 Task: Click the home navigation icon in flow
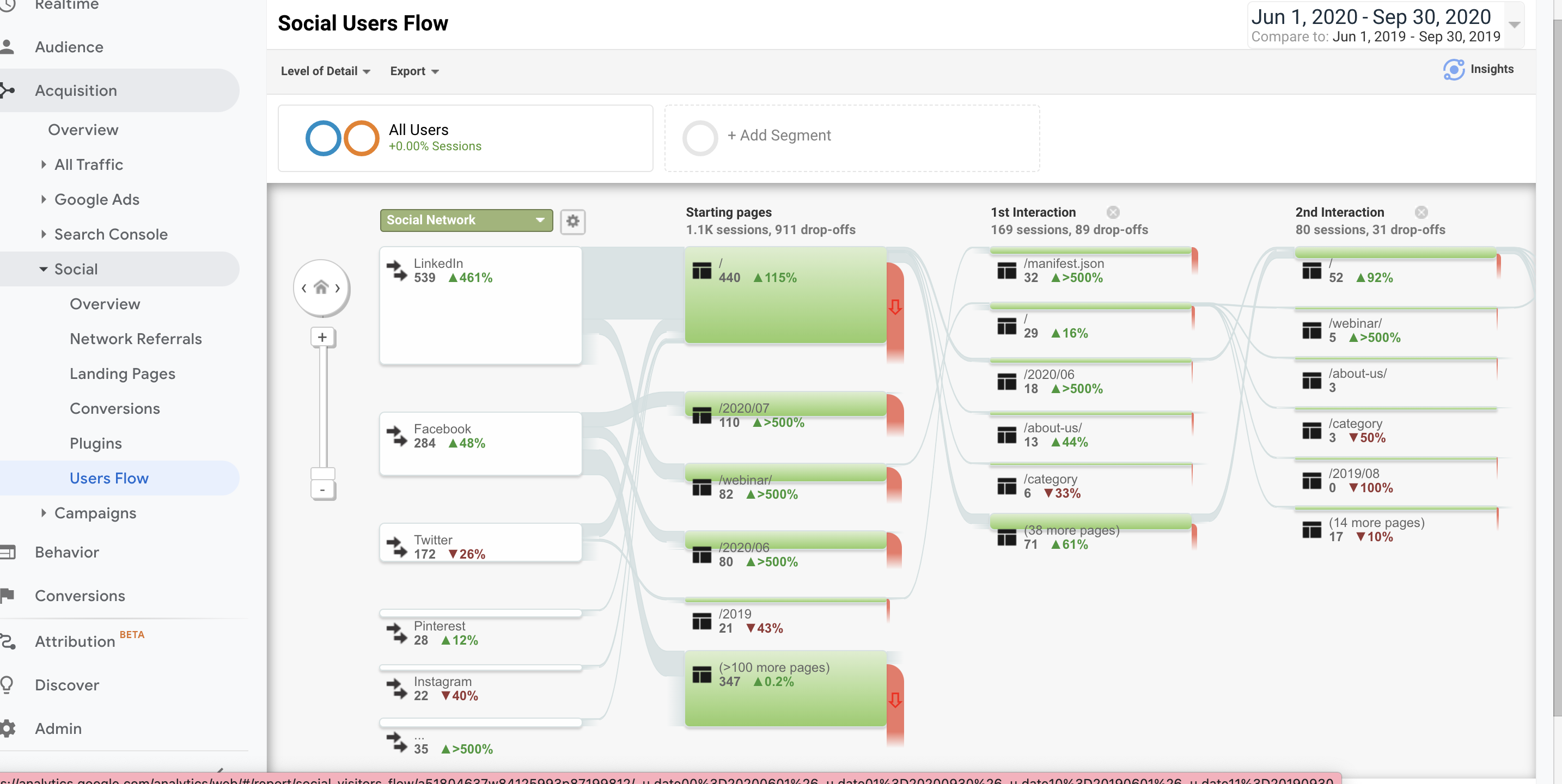(x=321, y=287)
